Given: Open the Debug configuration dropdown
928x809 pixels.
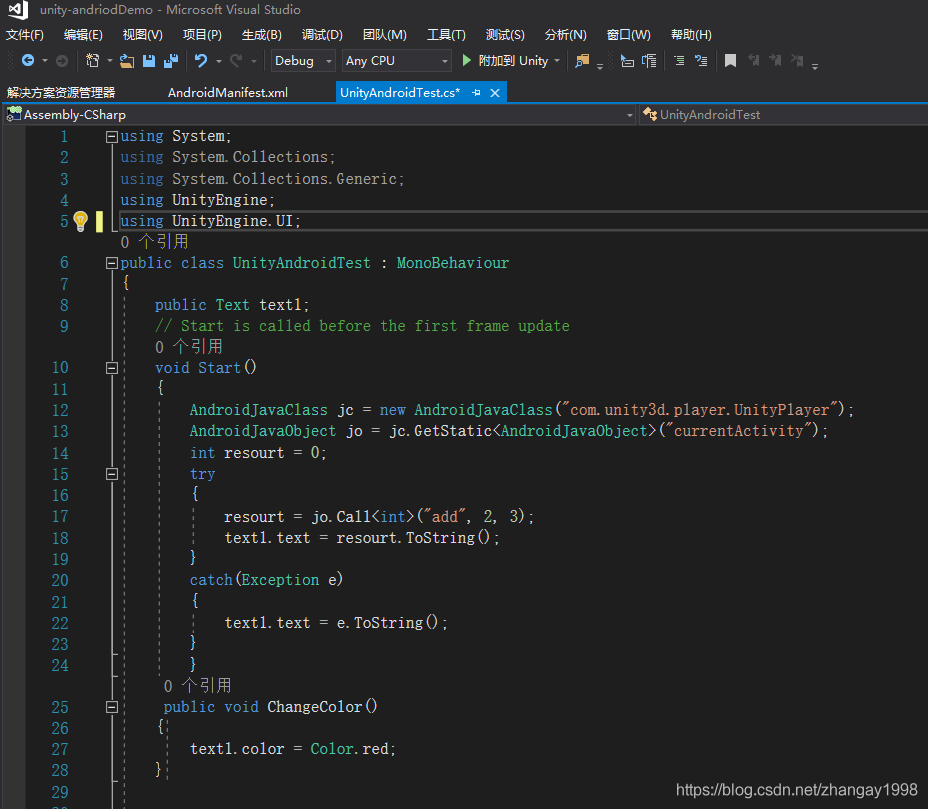Looking at the screenshot, I should tap(304, 61).
